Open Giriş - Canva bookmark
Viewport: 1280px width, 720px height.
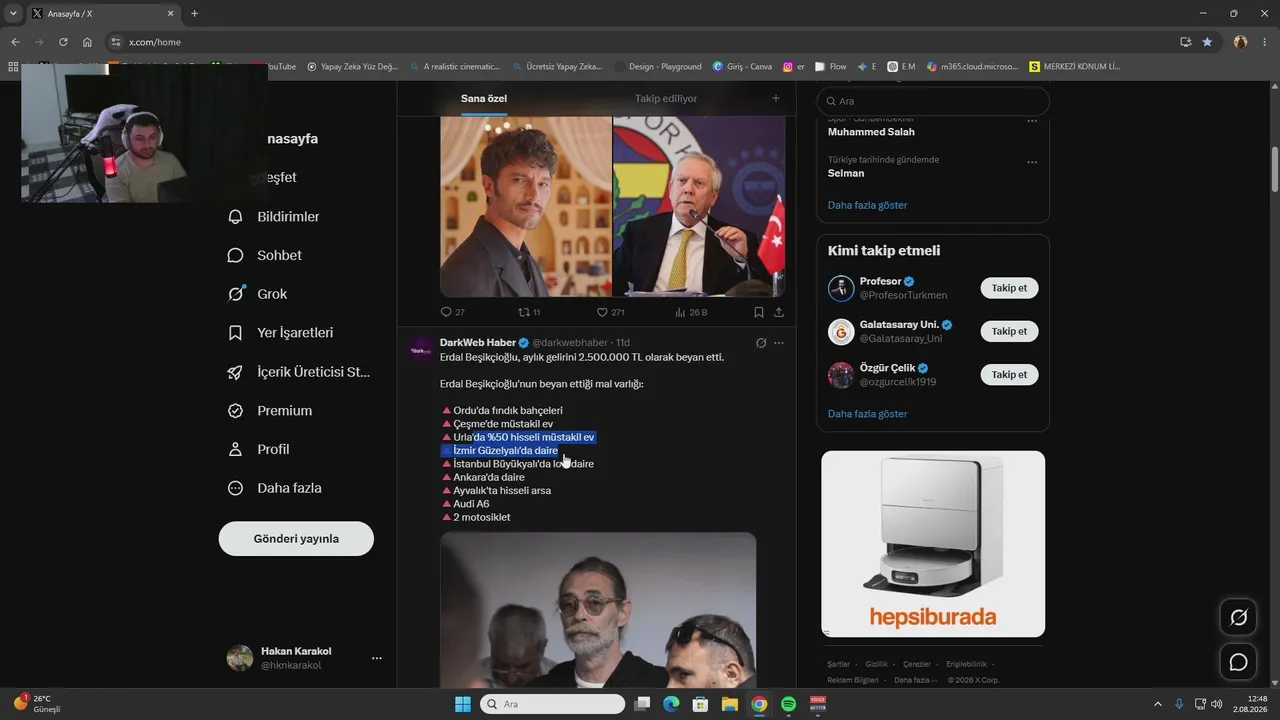tap(742, 67)
